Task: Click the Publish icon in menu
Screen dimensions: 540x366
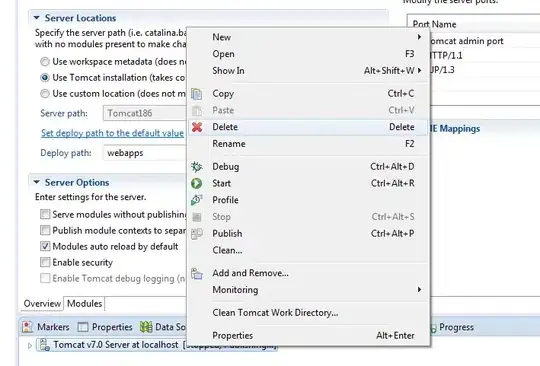Action: 197,233
